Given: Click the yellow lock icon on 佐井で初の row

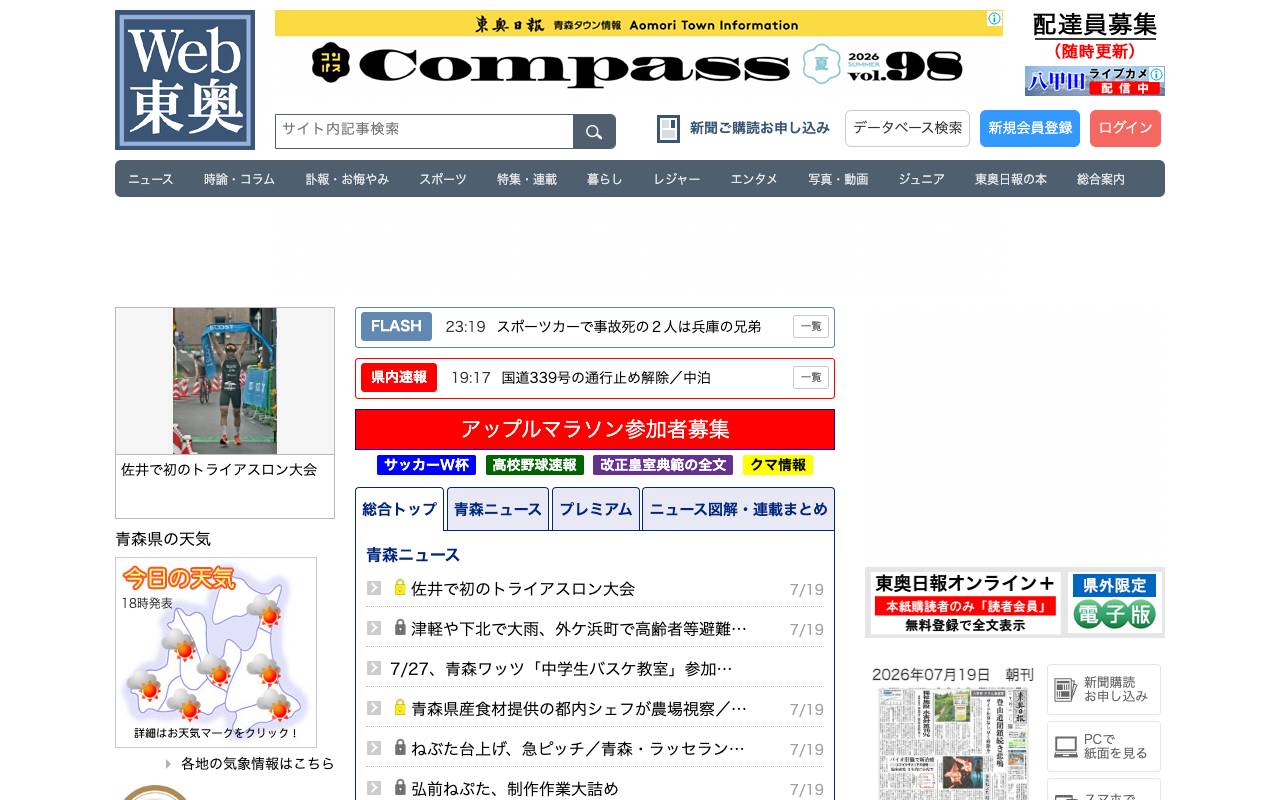Looking at the screenshot, I should tap(400, 588).
